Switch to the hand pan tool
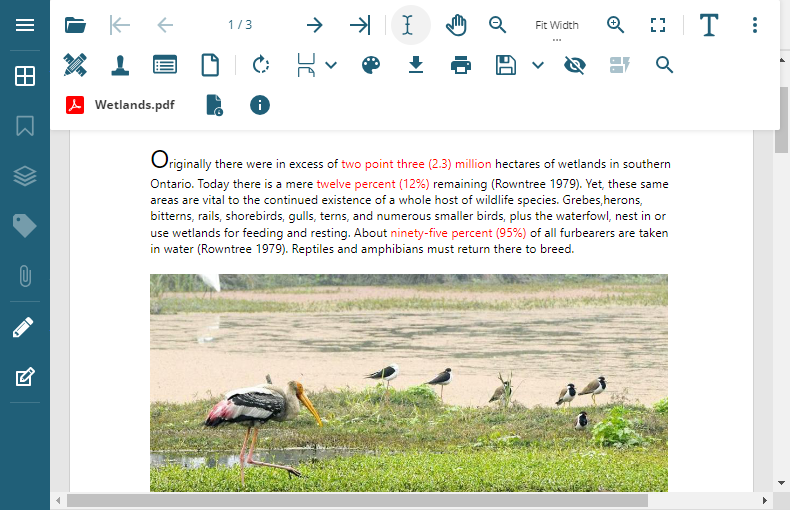This screenshot has width=790, height=526. (x=456, y=25)
